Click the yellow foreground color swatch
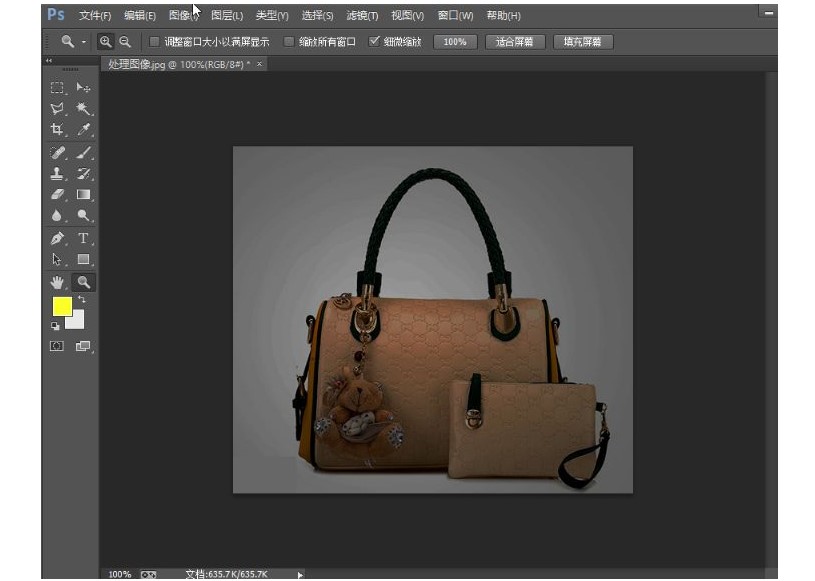815x581 pixels. [62, 306]
